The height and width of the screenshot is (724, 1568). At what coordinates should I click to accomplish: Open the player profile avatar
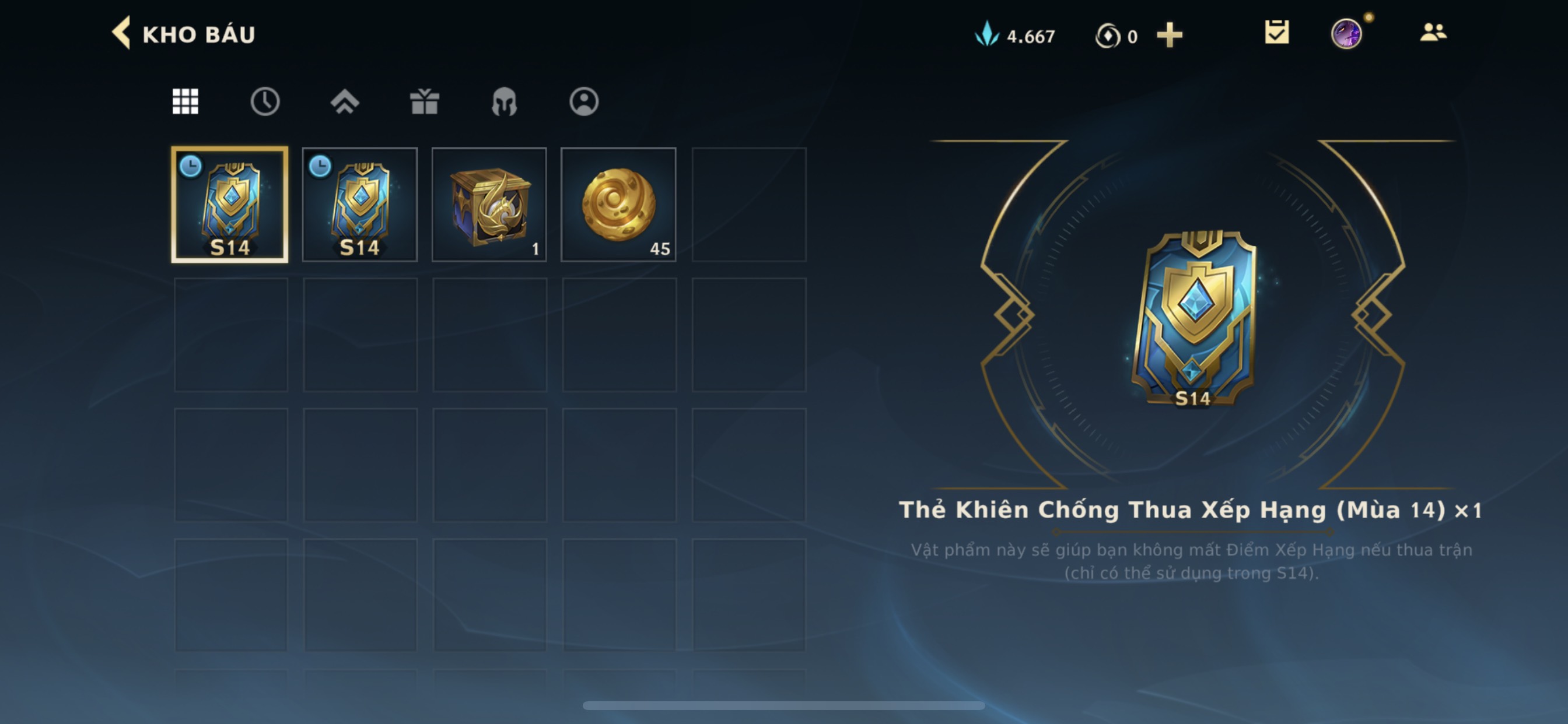(x=1346, y=33)
